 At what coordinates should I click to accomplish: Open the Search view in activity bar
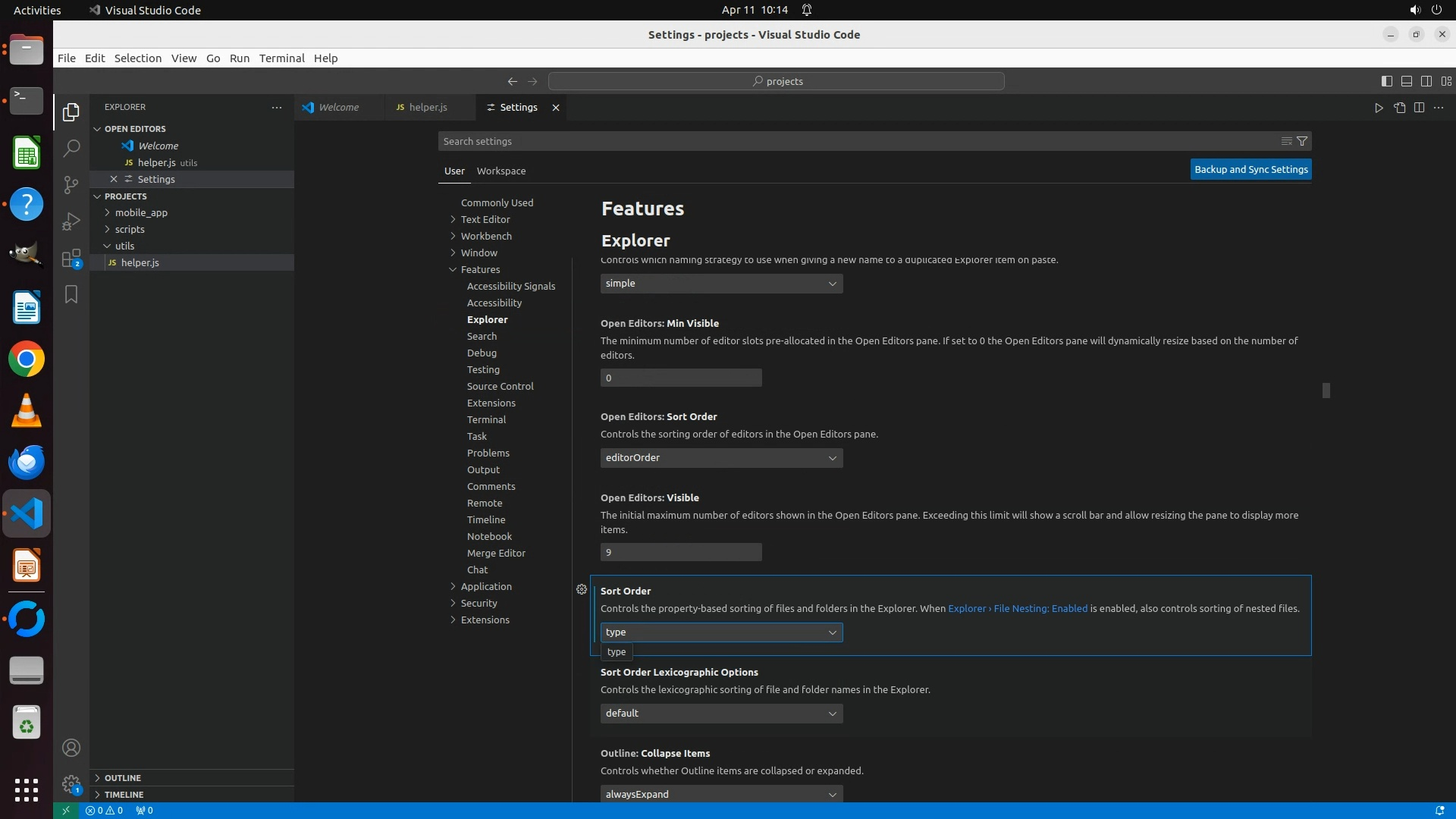(x=71, y=148)
